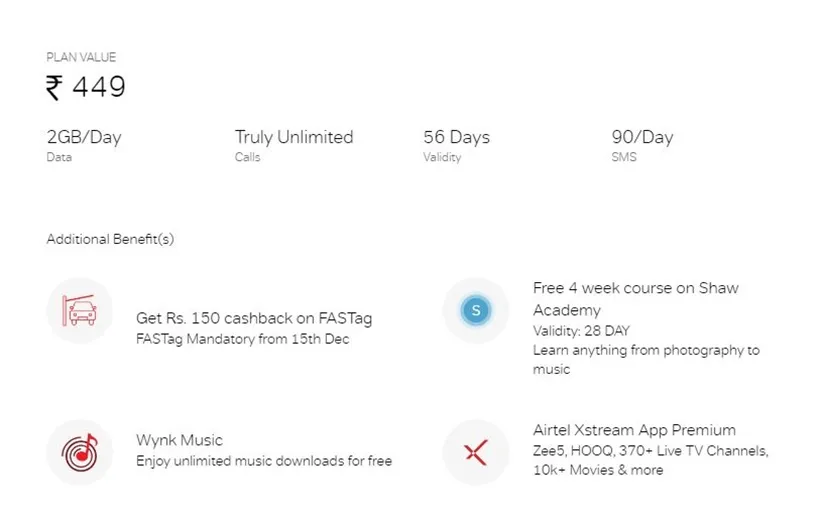Screen dimensions: 820x526
Task: Click Validity: 28 DAY text
Action: point(581,331)
